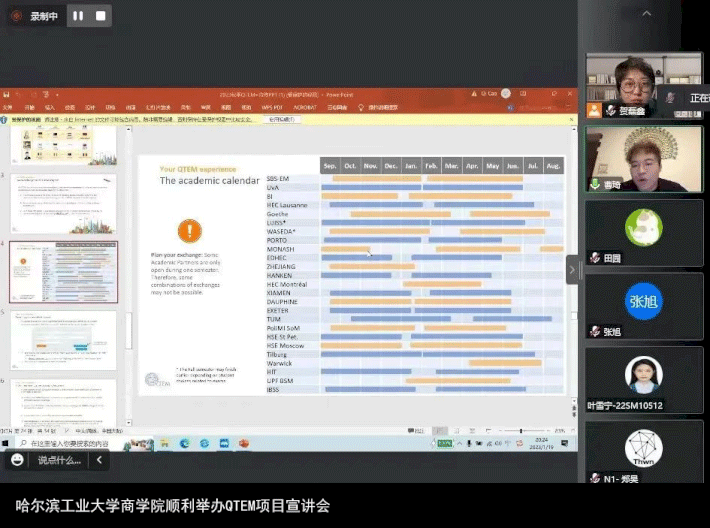Click the orange exclamation icon on slide
710x528 pixels.
[x=190, y=231]
